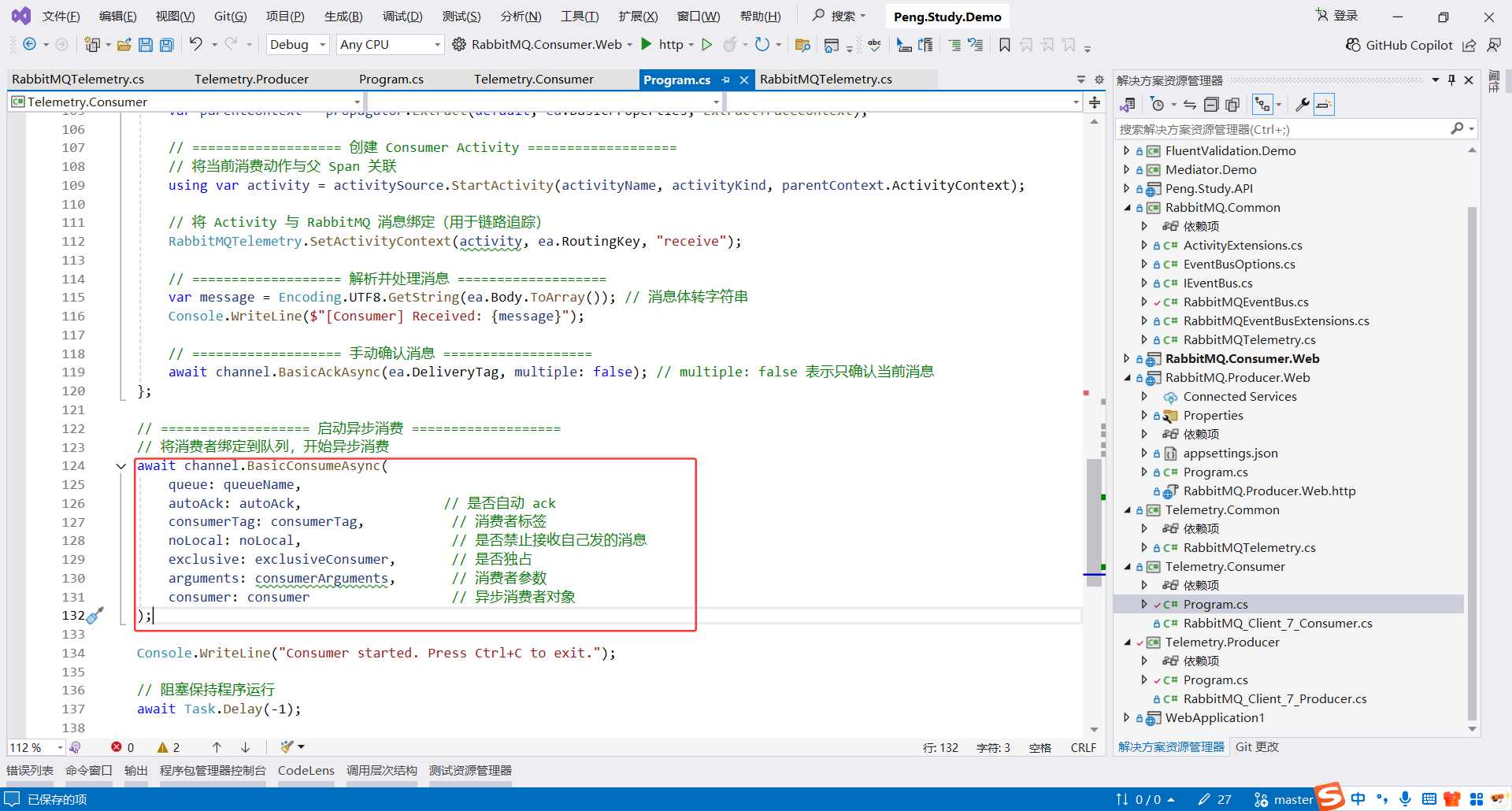
Task: Click the code cleanup broom icon in the status strip
Action: point(287,747)
